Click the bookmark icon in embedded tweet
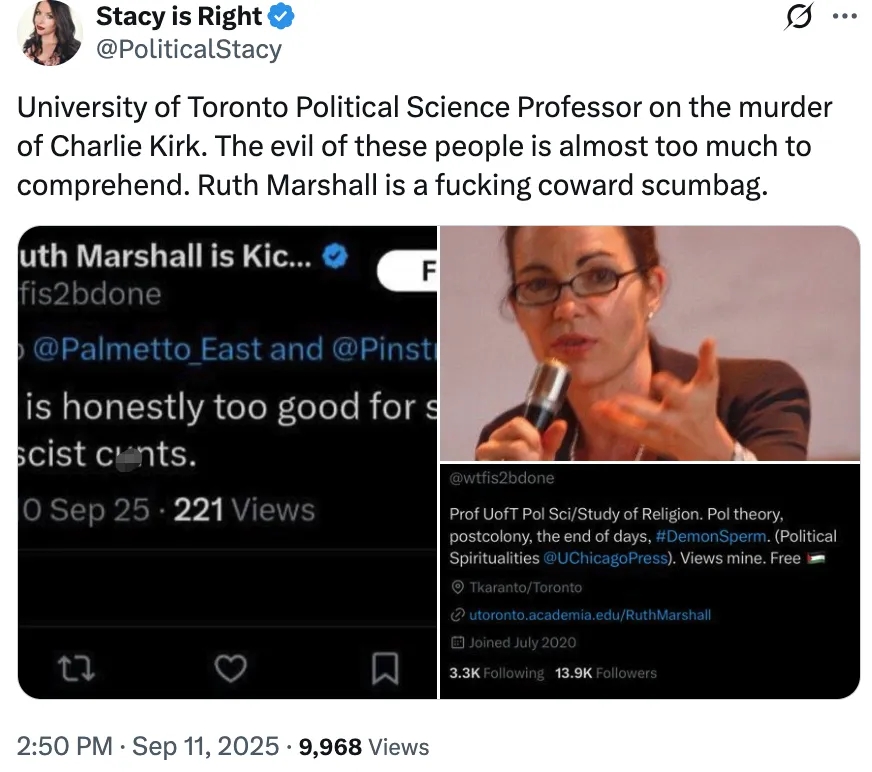The image size is (872, 772). pos(385,667)
